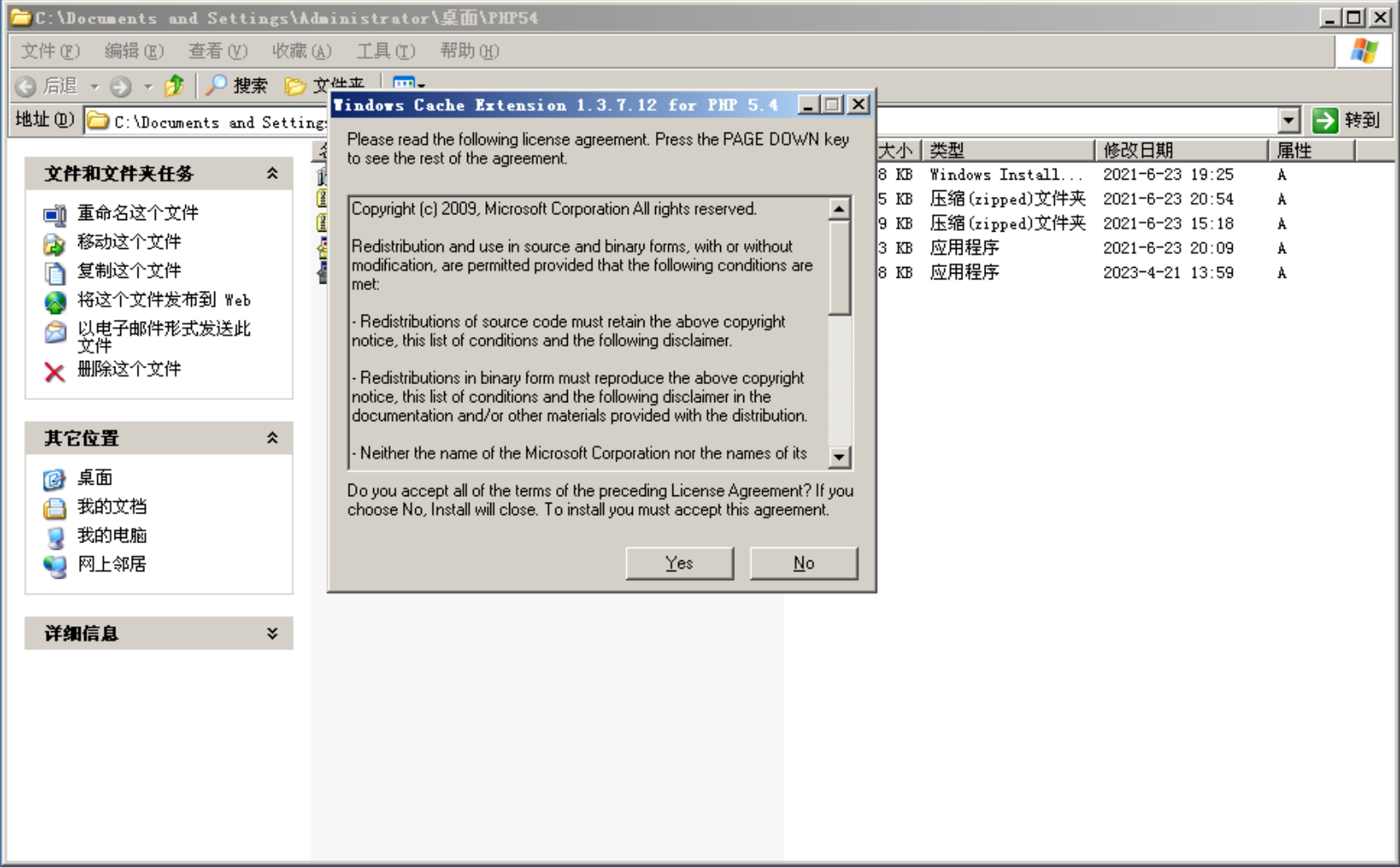Click the rename file icon

55,215
